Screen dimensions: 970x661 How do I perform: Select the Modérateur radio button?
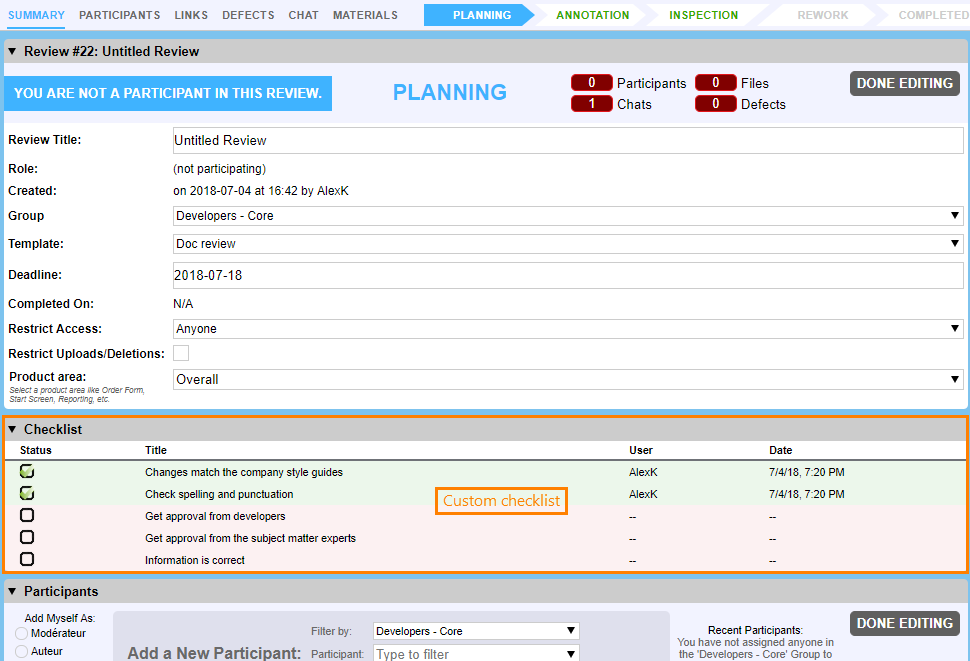coord(21,633)
